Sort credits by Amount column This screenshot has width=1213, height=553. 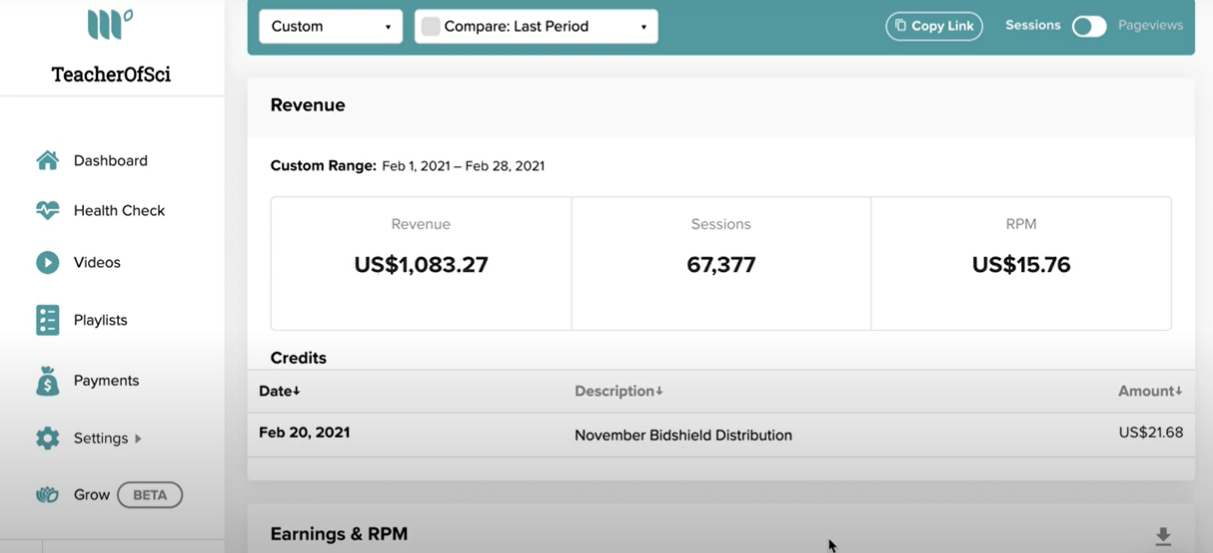point(1150,391)
